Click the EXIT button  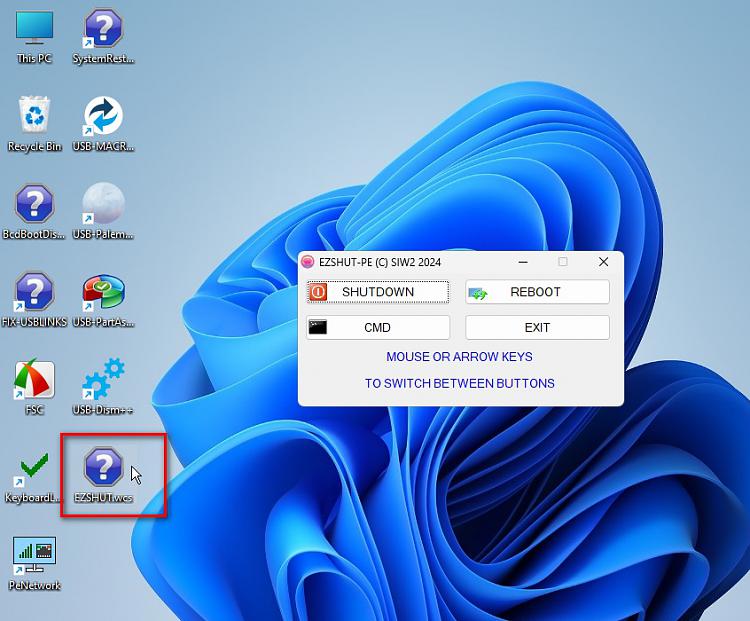[537, 328]
